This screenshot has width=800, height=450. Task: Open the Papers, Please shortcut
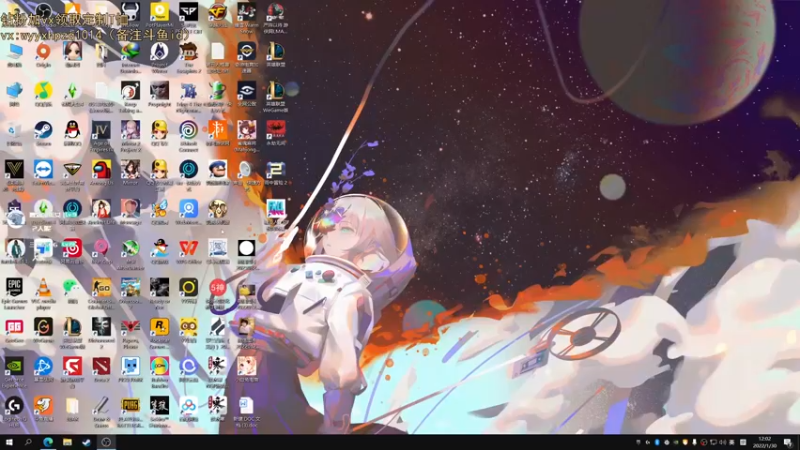coord(130,327)
